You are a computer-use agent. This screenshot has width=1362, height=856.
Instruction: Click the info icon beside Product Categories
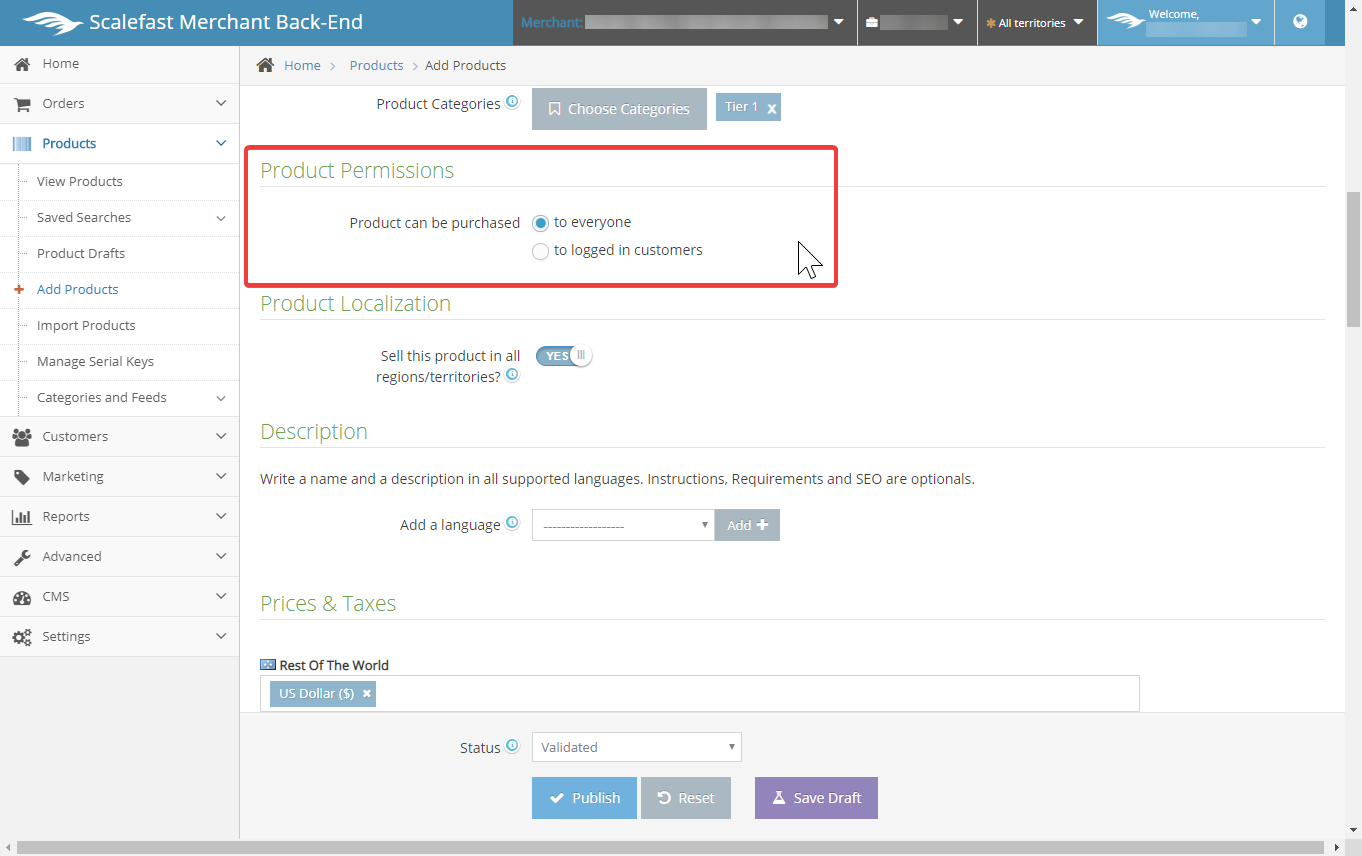[512, 102]
